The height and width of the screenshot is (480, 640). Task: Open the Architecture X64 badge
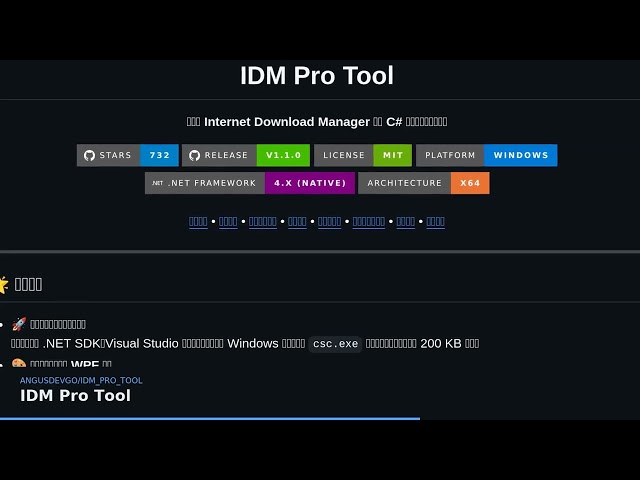point(424,183)
